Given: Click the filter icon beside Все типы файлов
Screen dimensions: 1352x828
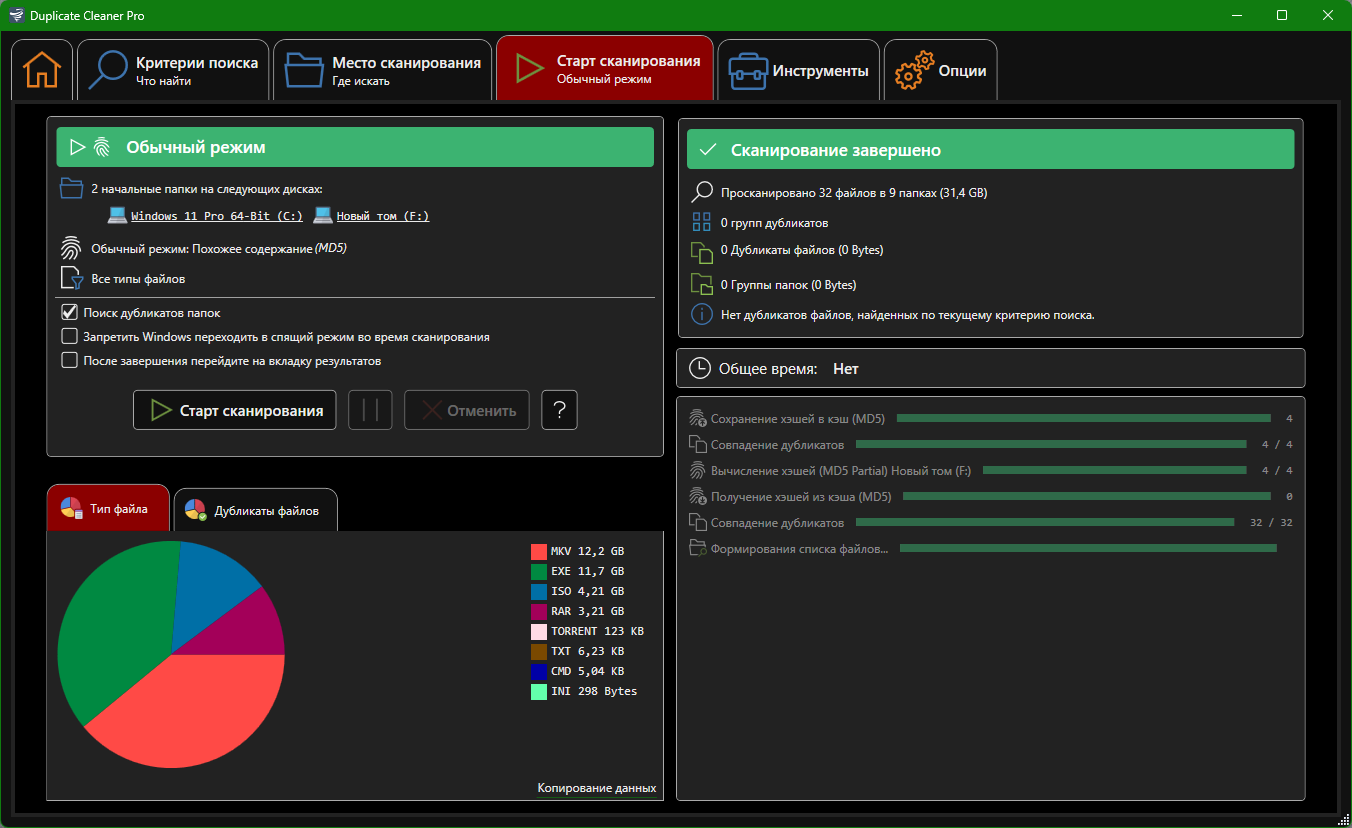Looking at the screenshot, I should (x=71, y=279).
